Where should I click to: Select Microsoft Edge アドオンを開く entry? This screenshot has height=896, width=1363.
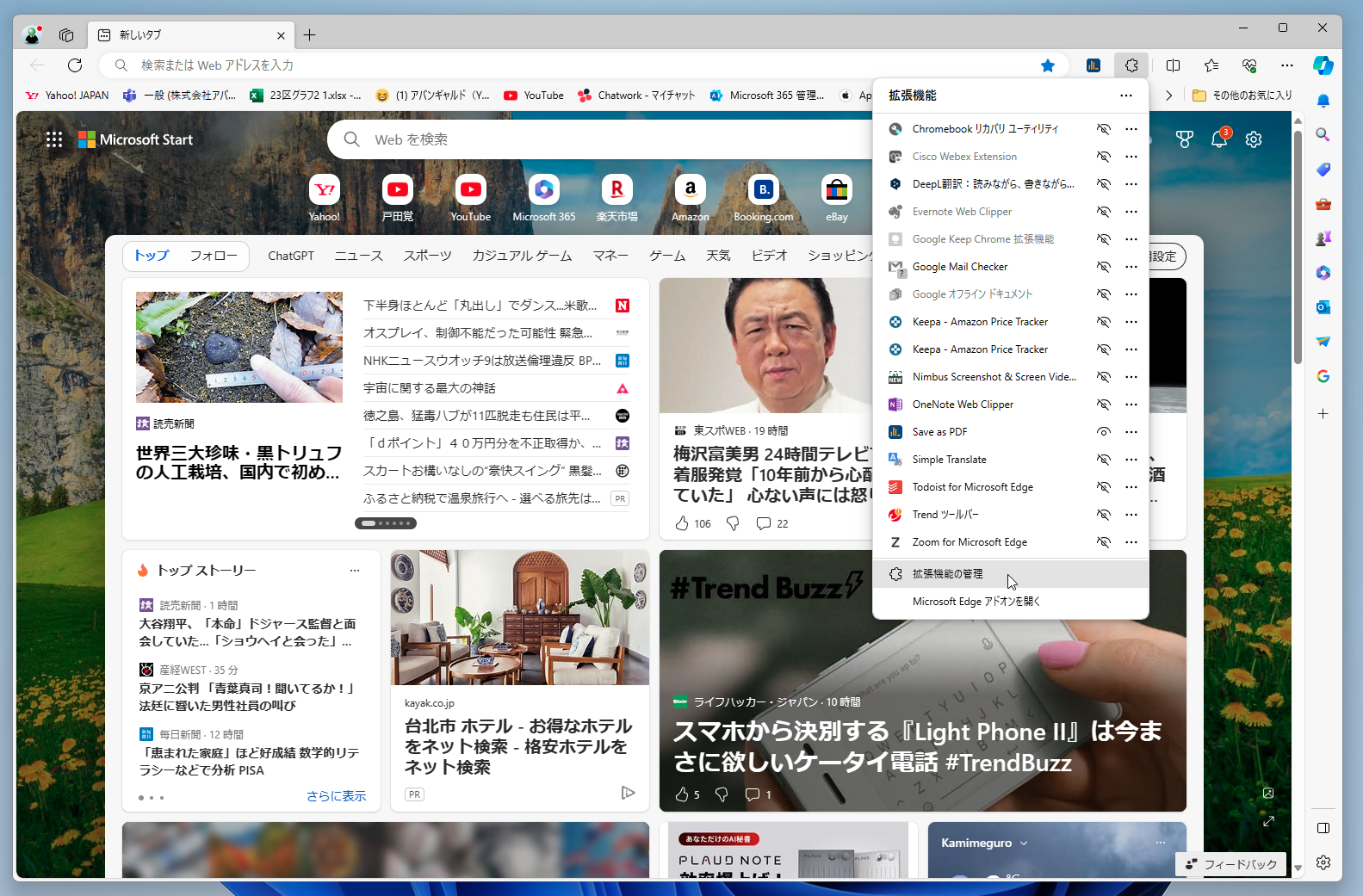click(1011, 602)
